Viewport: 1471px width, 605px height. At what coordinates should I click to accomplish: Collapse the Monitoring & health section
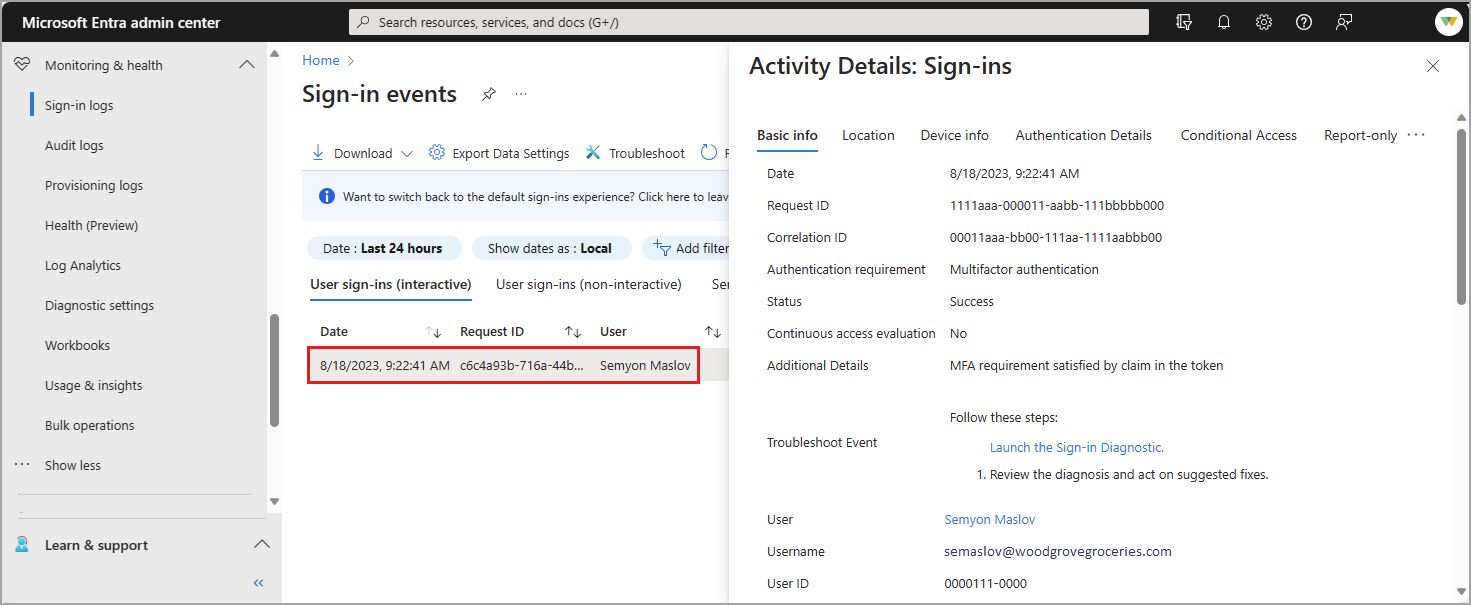(247, 65)
